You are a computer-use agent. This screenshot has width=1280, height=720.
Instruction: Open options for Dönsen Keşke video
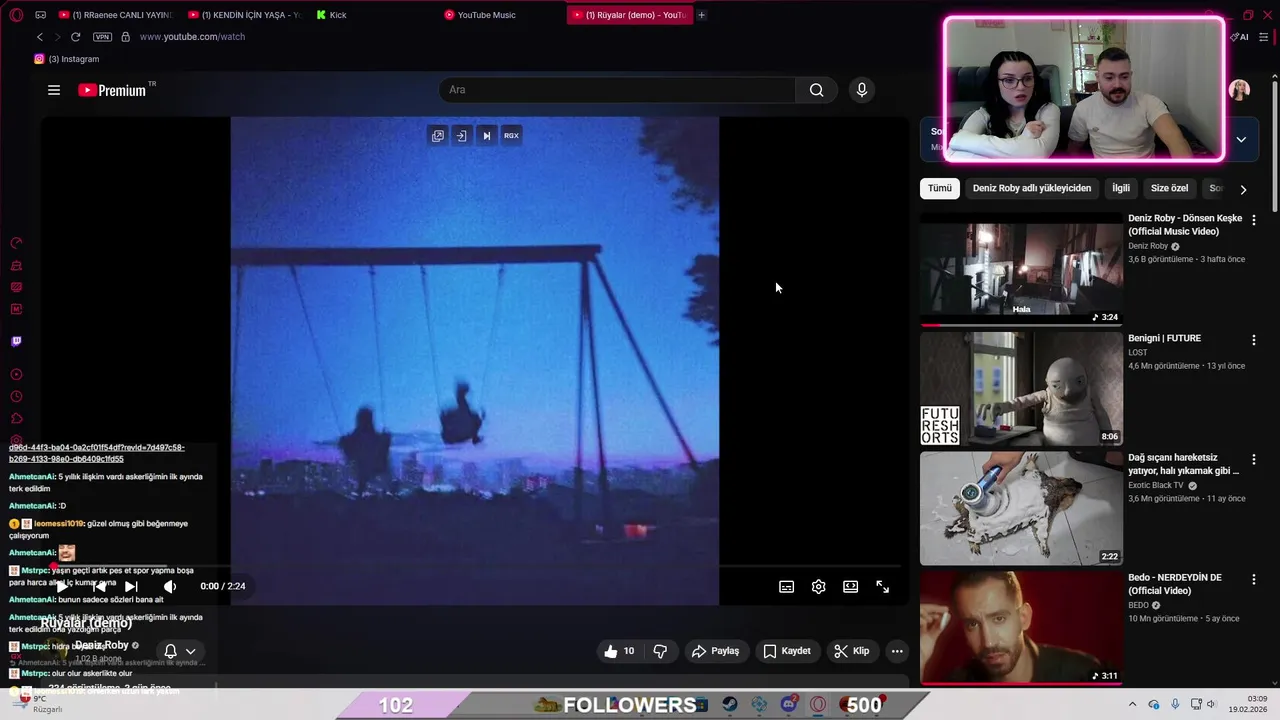(x=1253, y=220)
